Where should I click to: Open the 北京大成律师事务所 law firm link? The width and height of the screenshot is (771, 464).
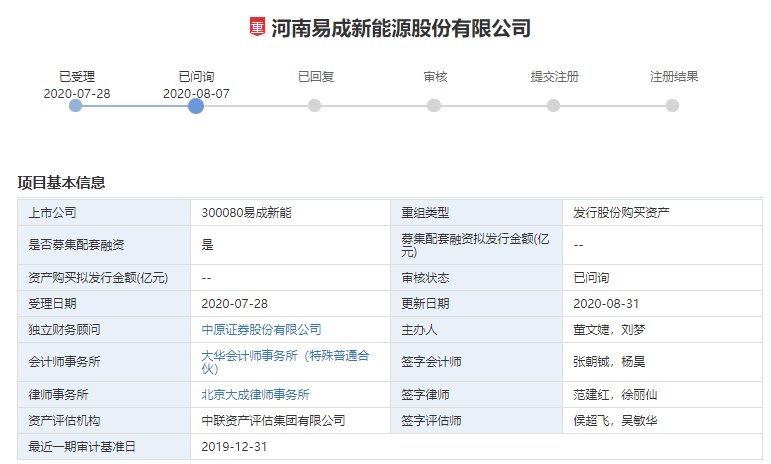255,395
